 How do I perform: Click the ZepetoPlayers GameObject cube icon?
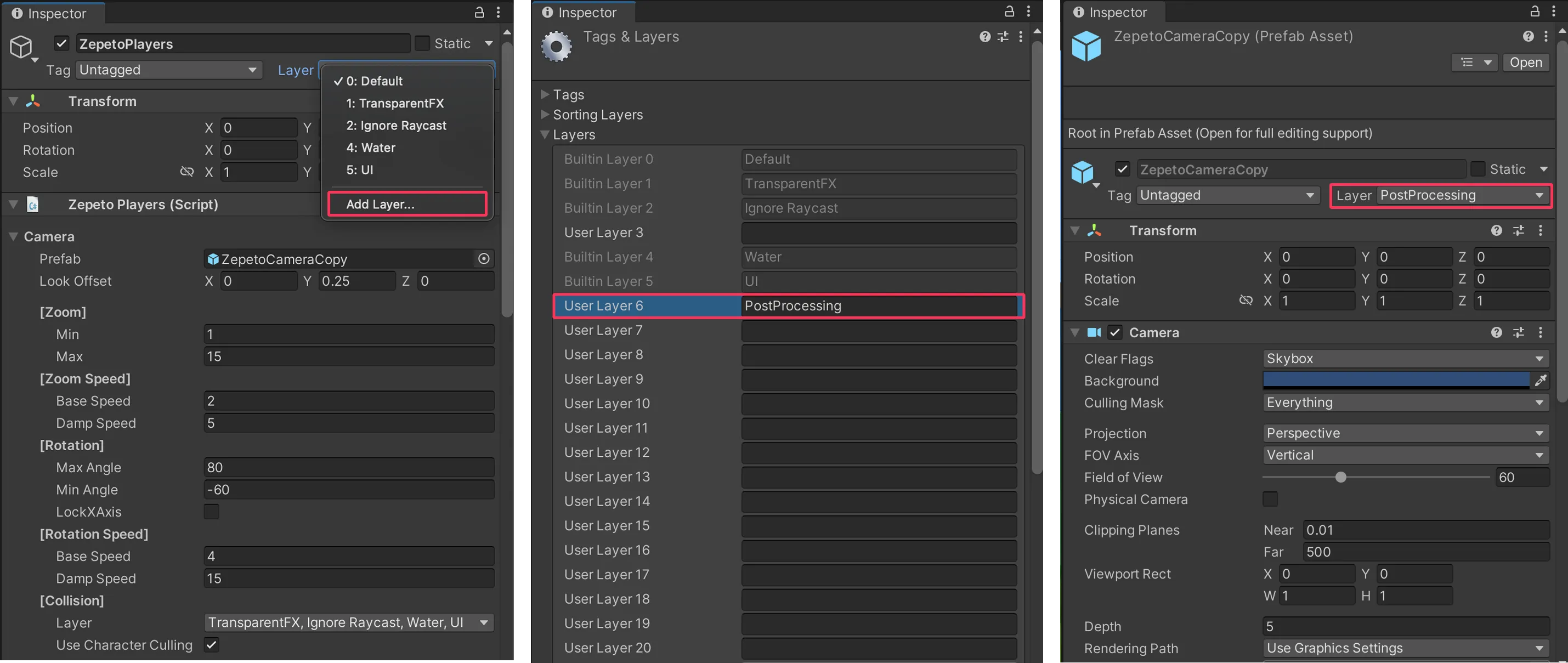[x=21, y=47]
